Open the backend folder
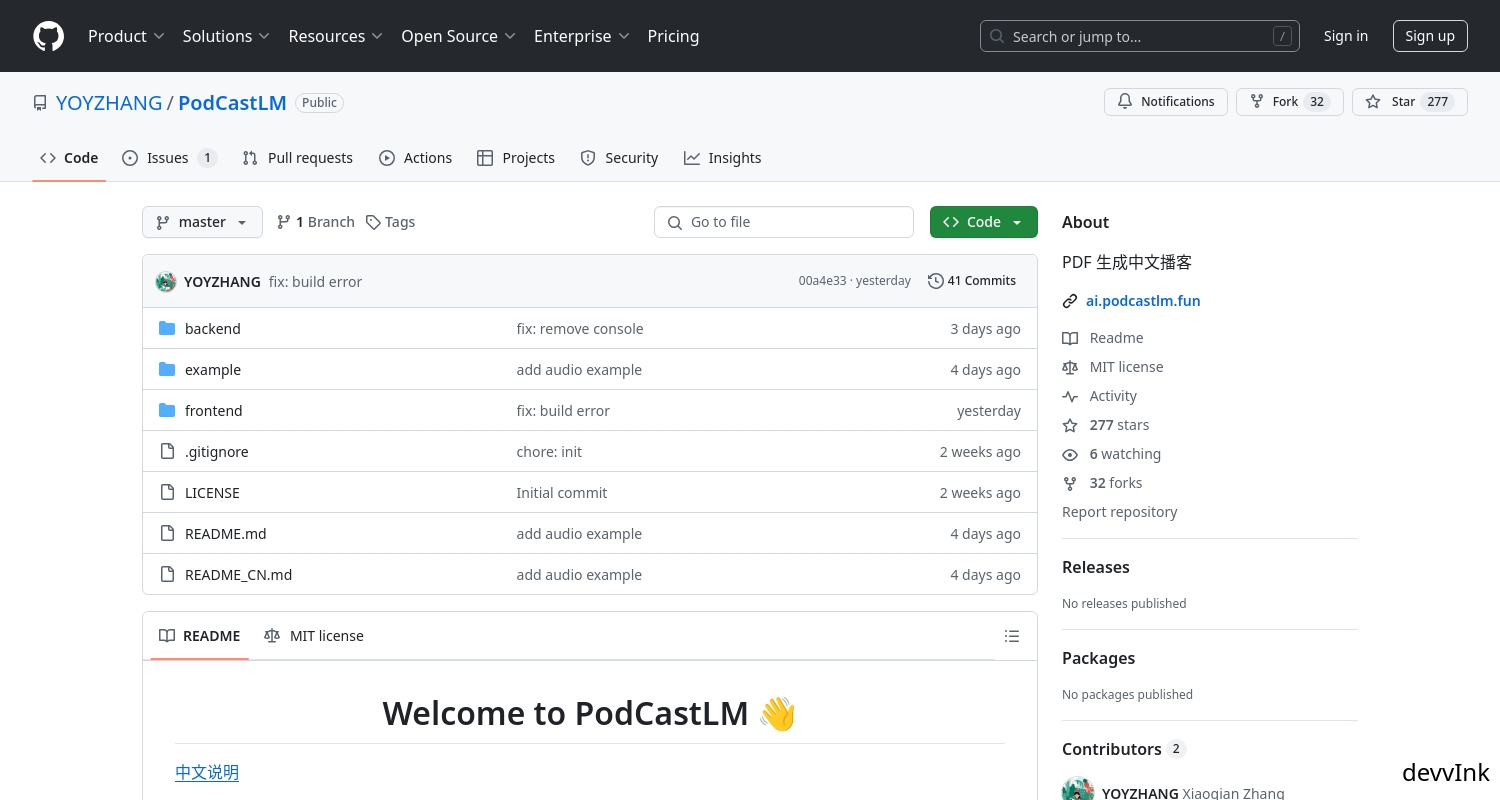1500x800 pixels. click(x=213, y=329)
